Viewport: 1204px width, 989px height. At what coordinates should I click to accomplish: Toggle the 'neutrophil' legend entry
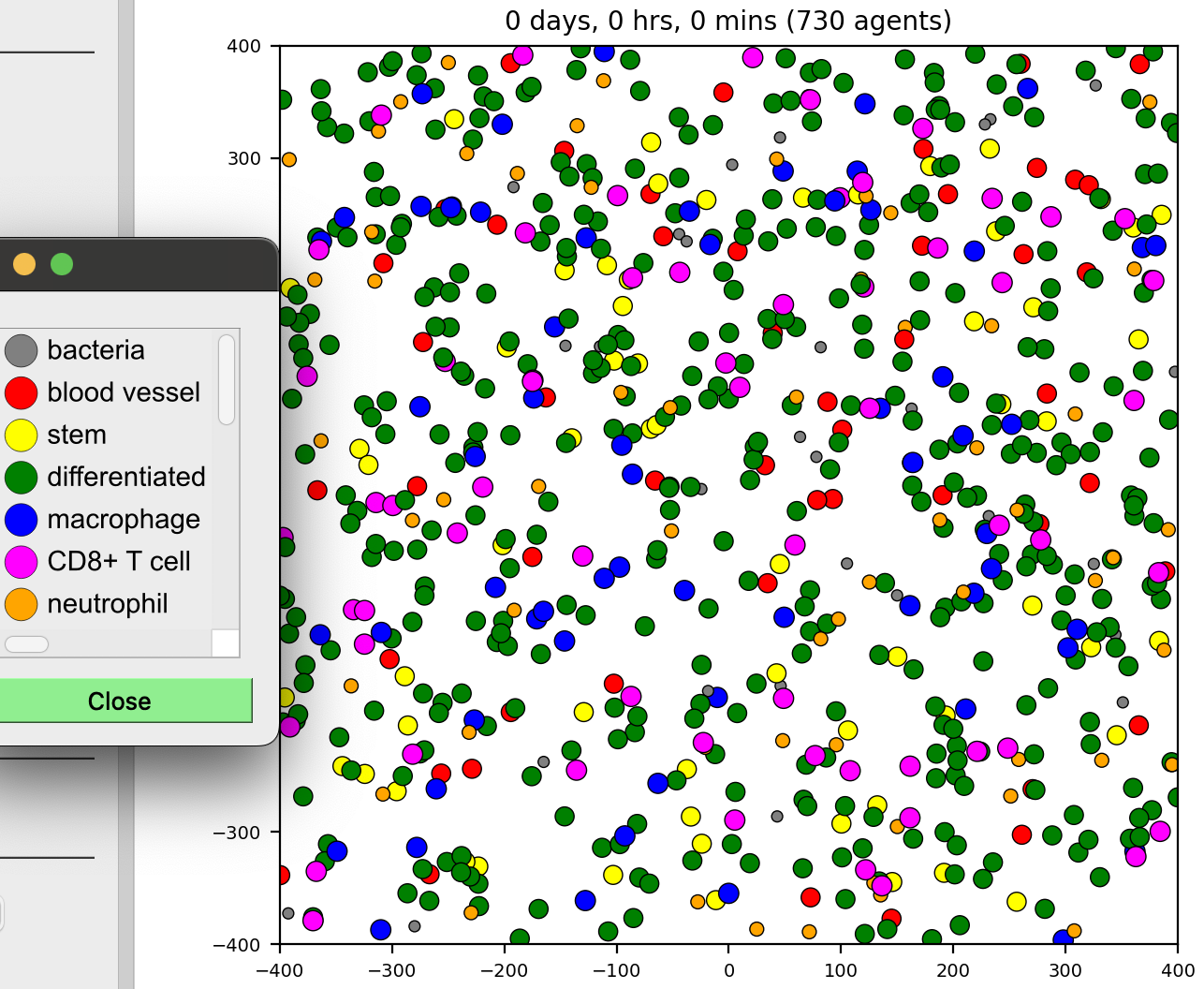[x=107, y=603]
